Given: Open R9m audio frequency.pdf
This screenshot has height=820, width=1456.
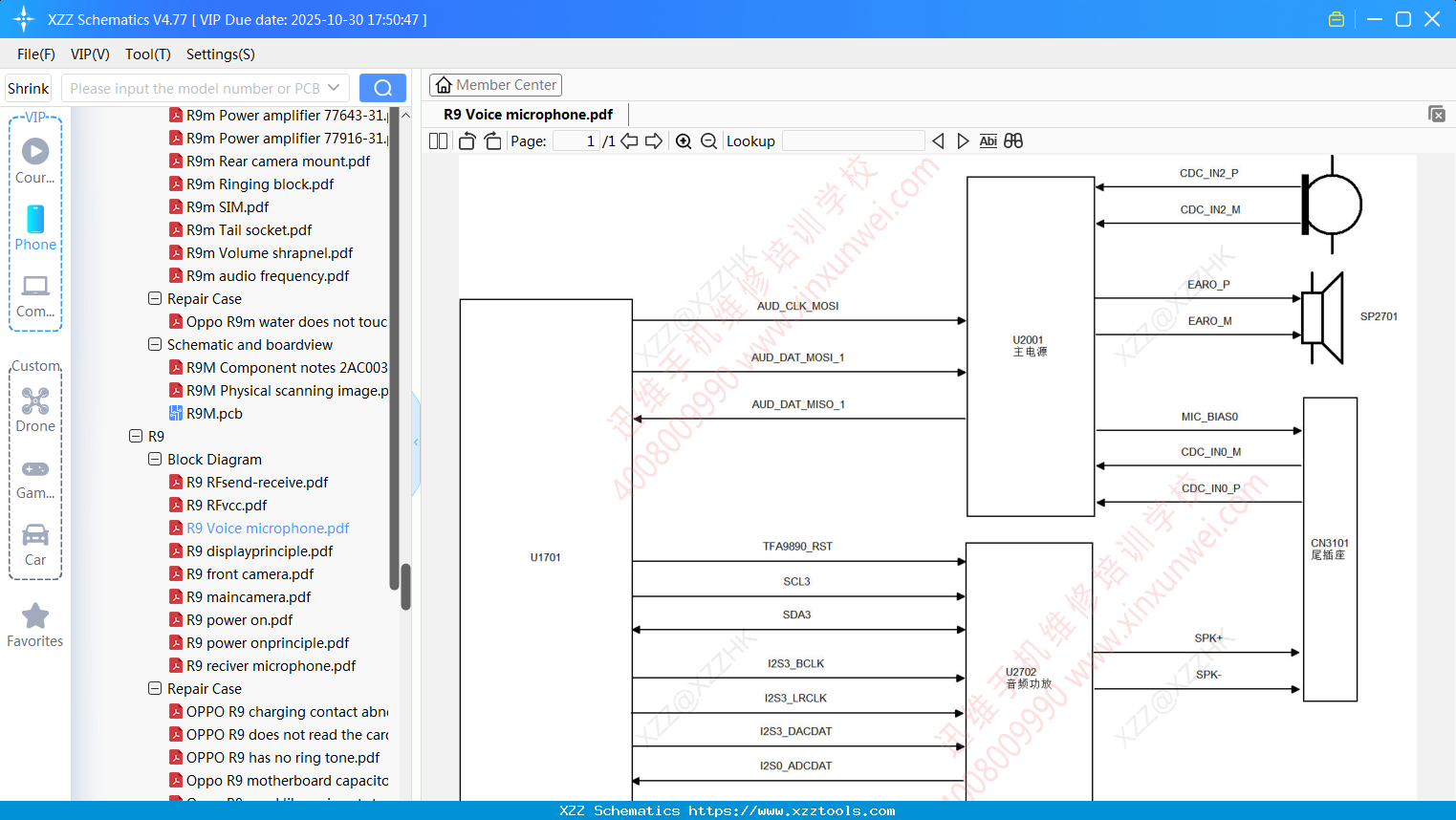Looking at the screenshot, I should pos(268,275).
